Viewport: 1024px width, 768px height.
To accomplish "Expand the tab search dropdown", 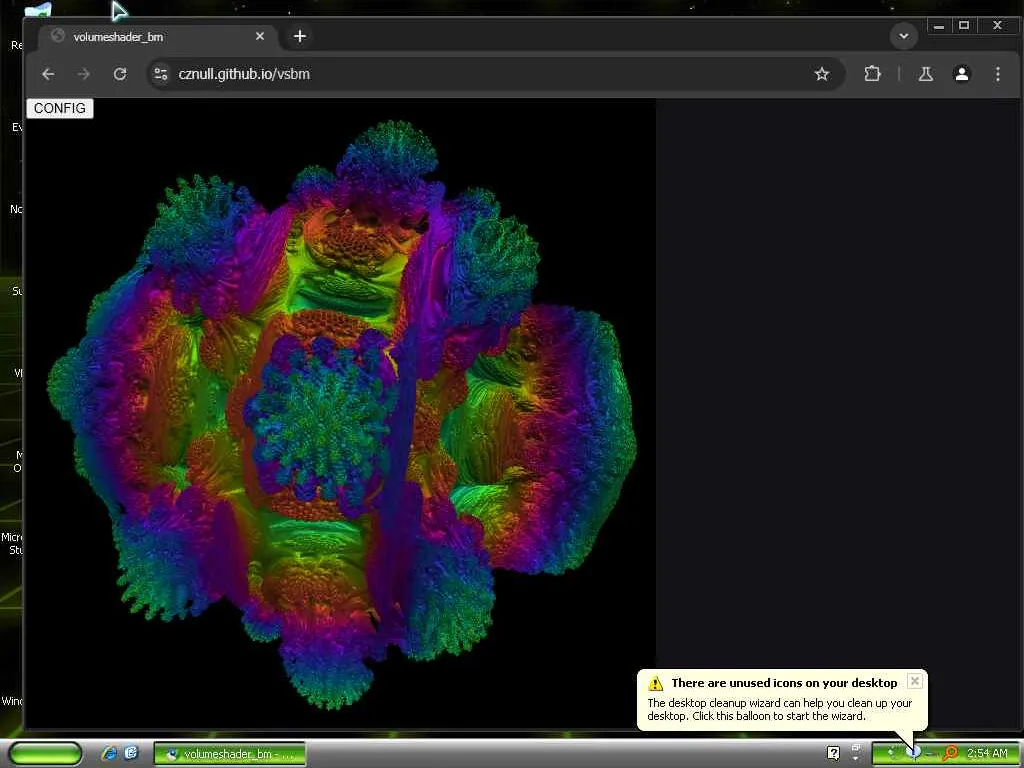I will (x=904, y=37).
